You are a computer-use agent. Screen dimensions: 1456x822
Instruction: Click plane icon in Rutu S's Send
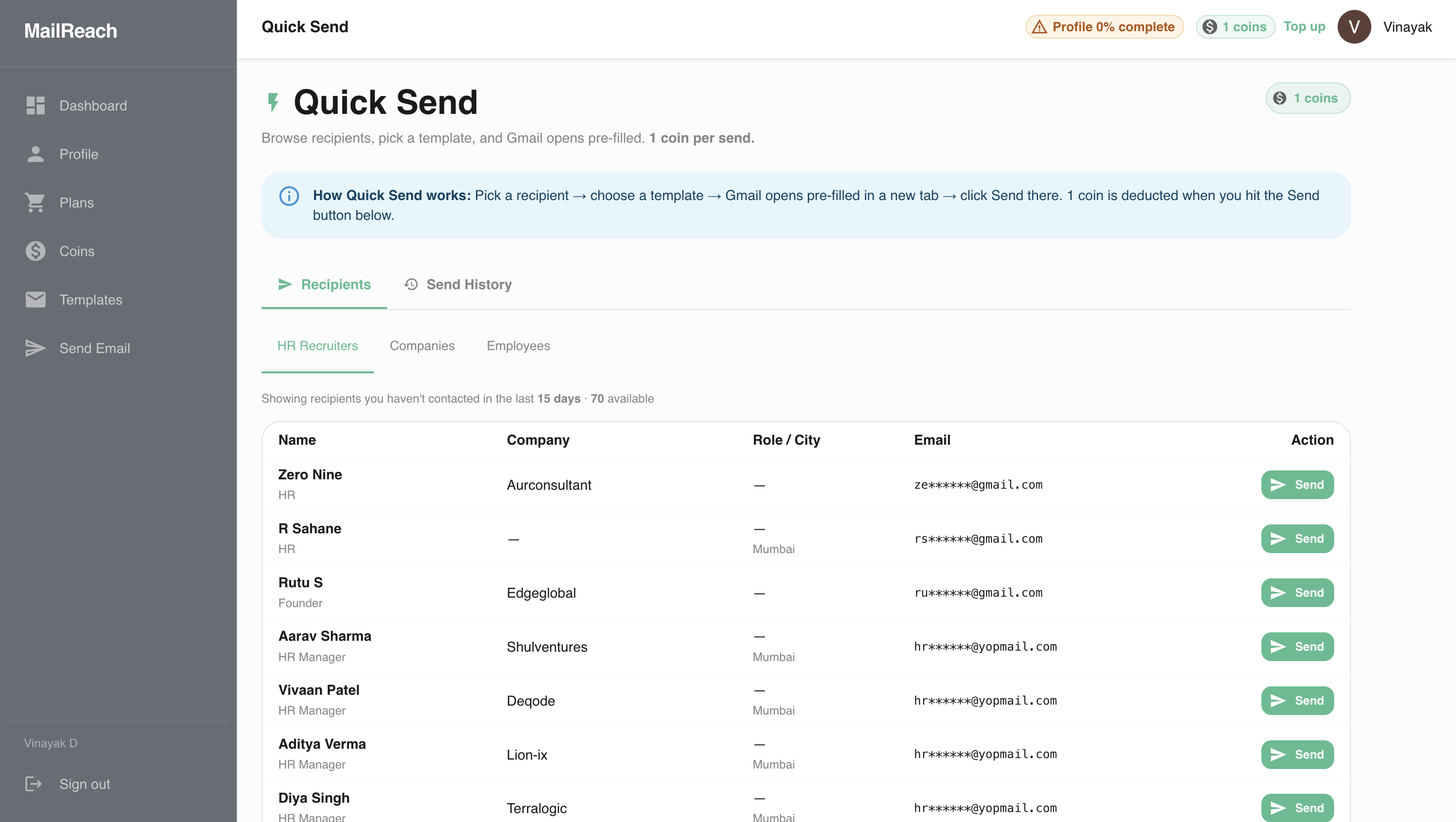tap(1278, 593)
